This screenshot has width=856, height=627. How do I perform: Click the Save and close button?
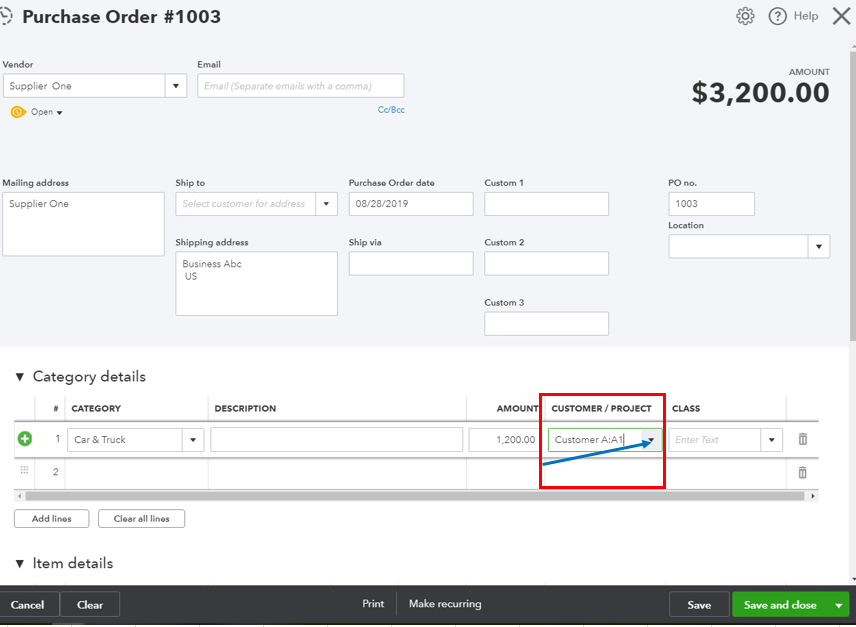click(x=780, y=605)
